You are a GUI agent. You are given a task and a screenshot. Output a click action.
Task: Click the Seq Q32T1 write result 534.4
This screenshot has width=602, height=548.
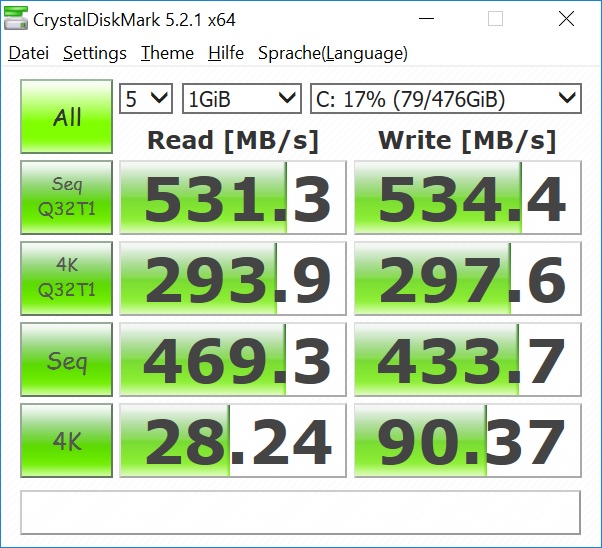(468, 197)
